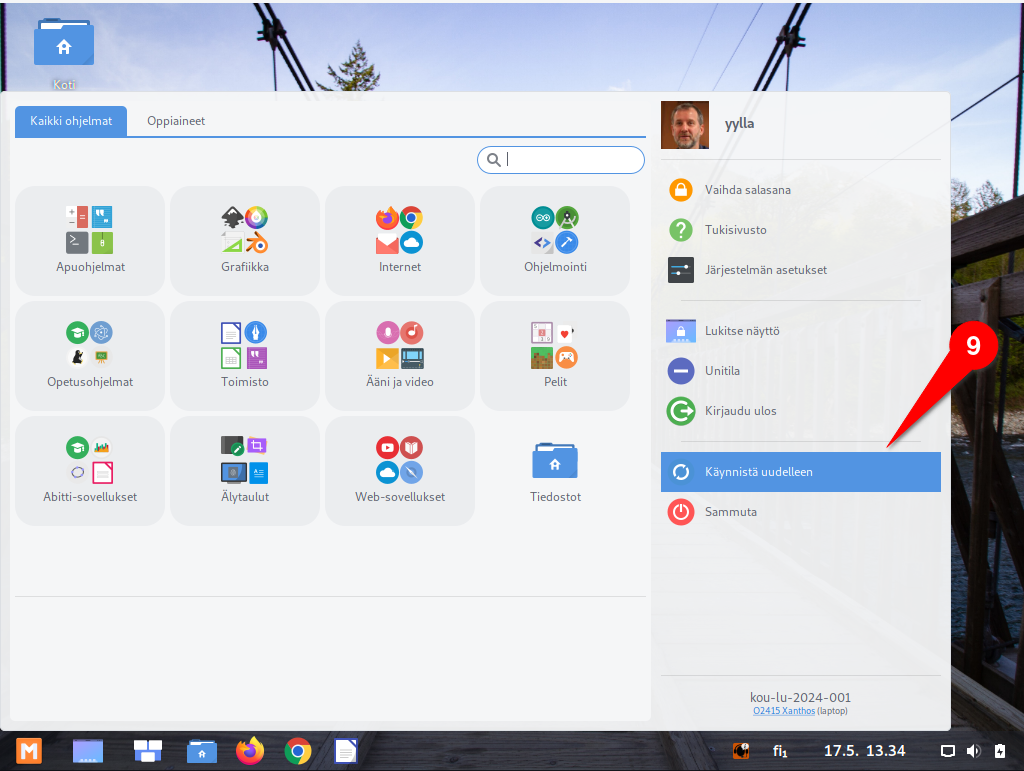Open the Apuohjelmat category
The image size is (1024, 771).
click(x=90, y=240)
